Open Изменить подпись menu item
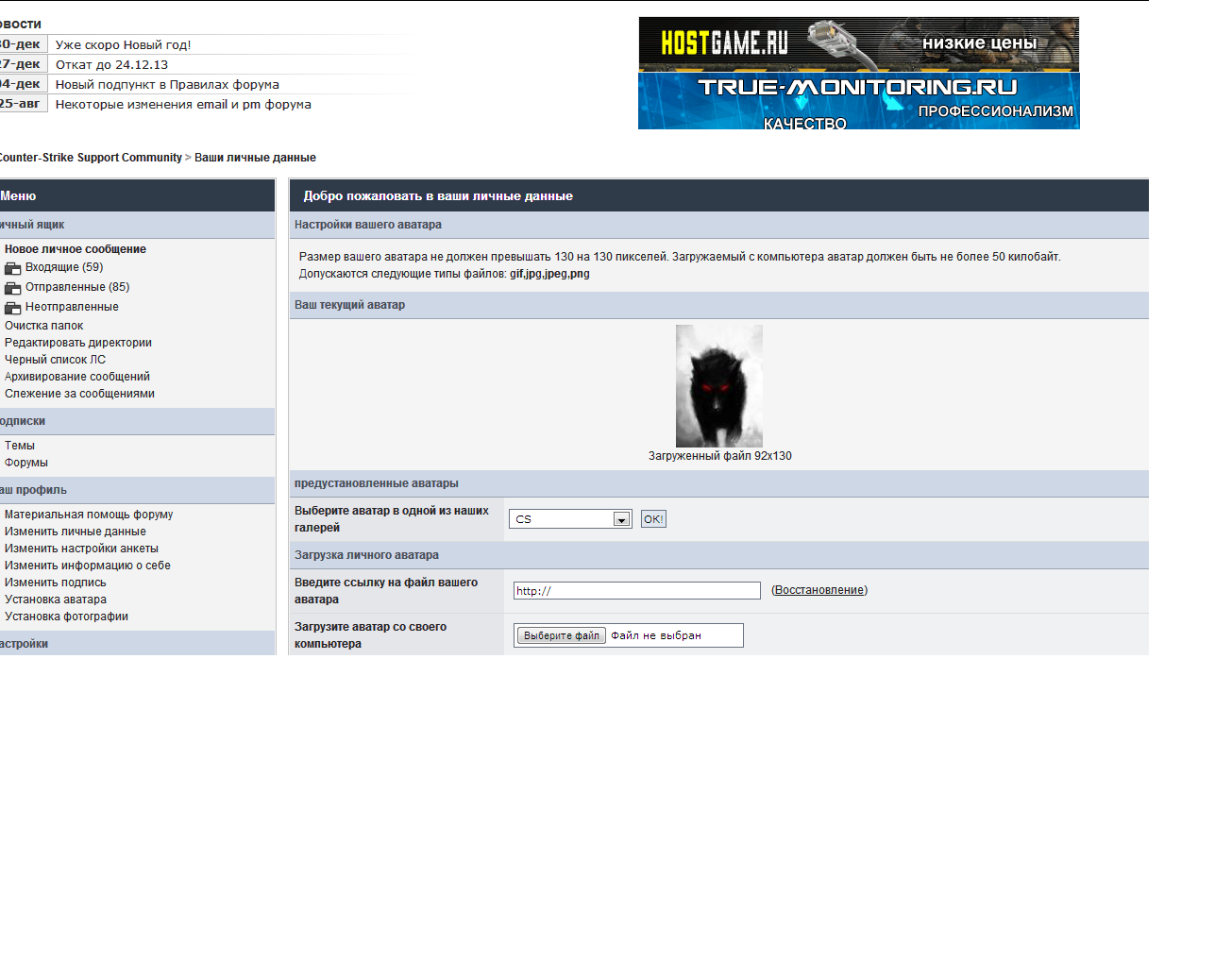This screenshot has width=1215, height=980. click(x=56, y=583)
